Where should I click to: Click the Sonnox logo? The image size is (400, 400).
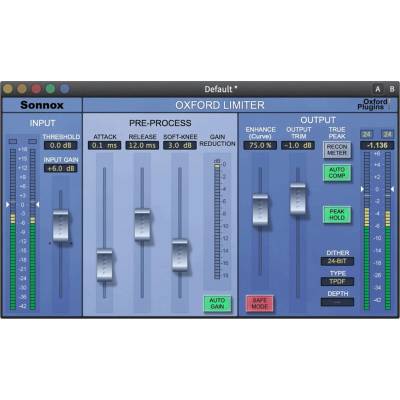click(x=42, y=105)
